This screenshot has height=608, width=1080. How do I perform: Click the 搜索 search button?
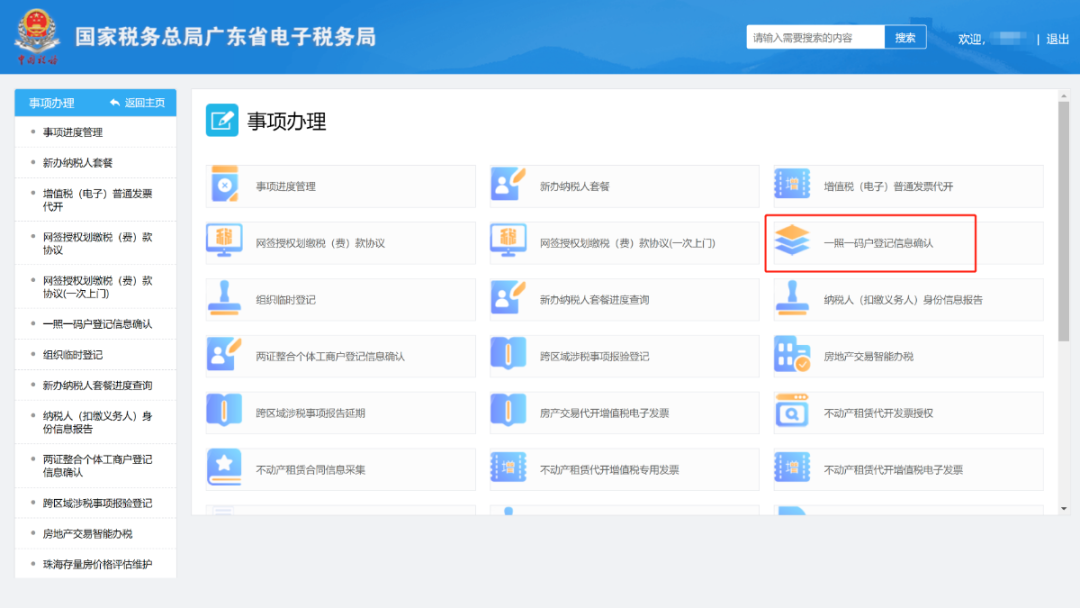[905, 37]
